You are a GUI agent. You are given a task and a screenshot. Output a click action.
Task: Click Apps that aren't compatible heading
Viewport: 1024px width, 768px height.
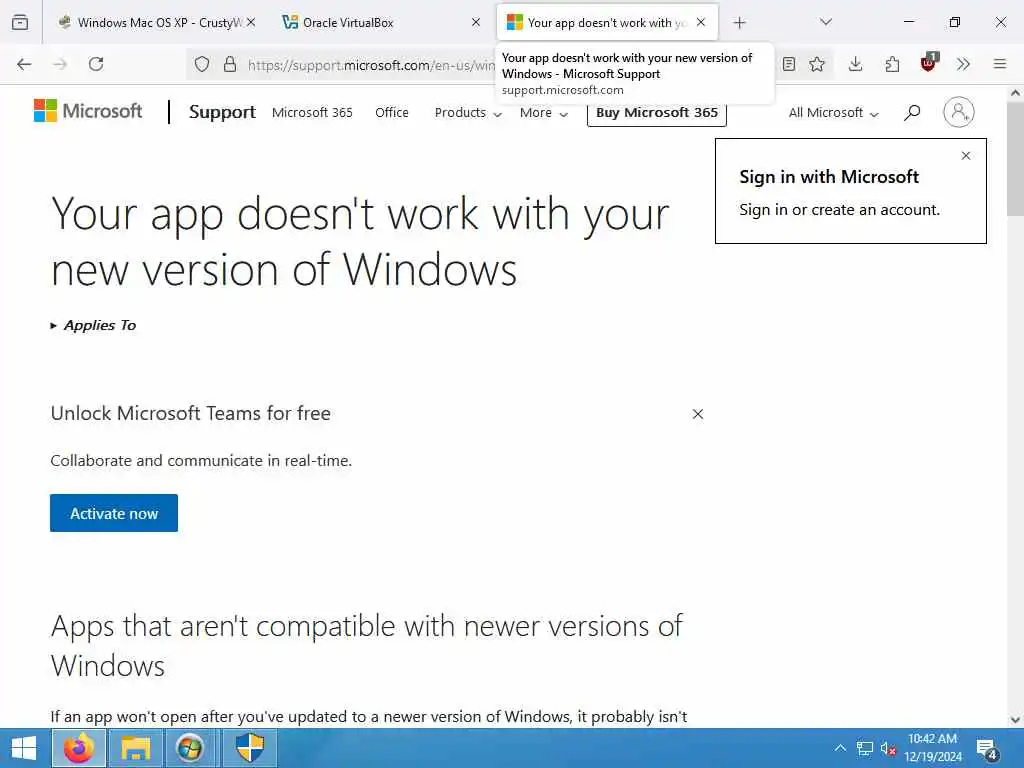366,645
